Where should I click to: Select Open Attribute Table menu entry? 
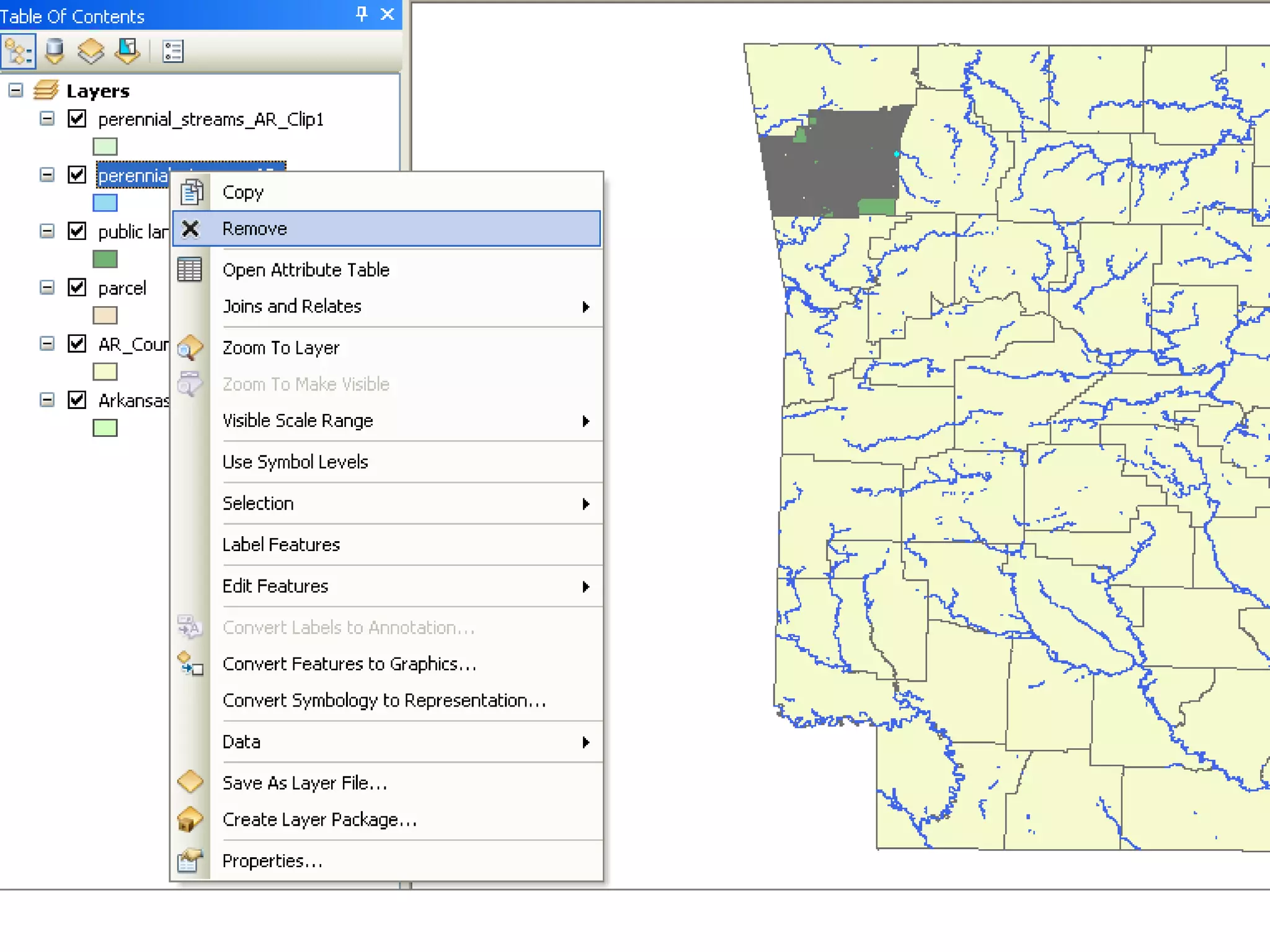pos(306,270)
